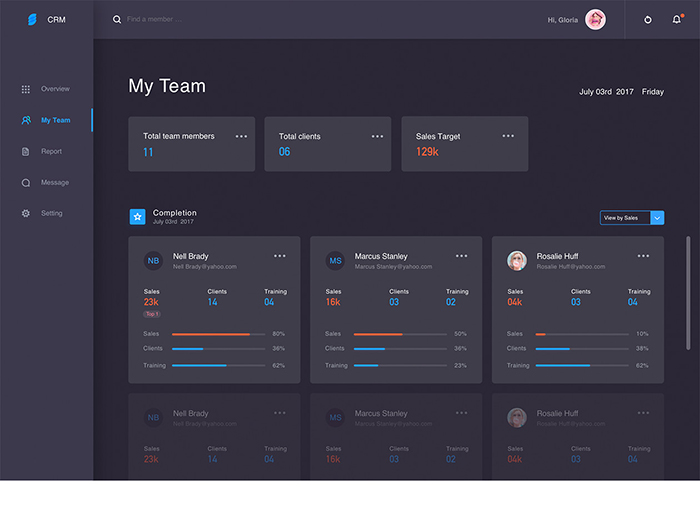Focus the Find a member search field
Image resolution: width=700 pixels, height=513 pixels.
coord(154,19)
